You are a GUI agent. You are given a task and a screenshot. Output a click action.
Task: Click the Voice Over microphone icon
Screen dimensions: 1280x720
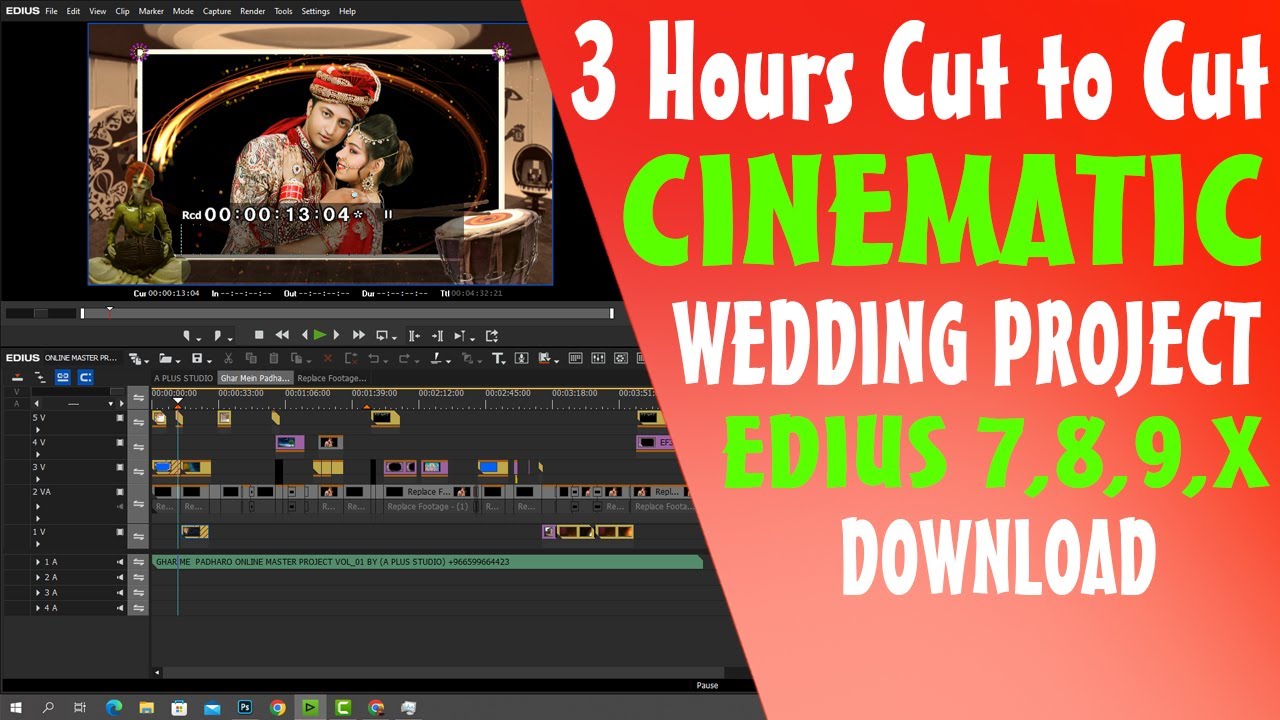521,358
